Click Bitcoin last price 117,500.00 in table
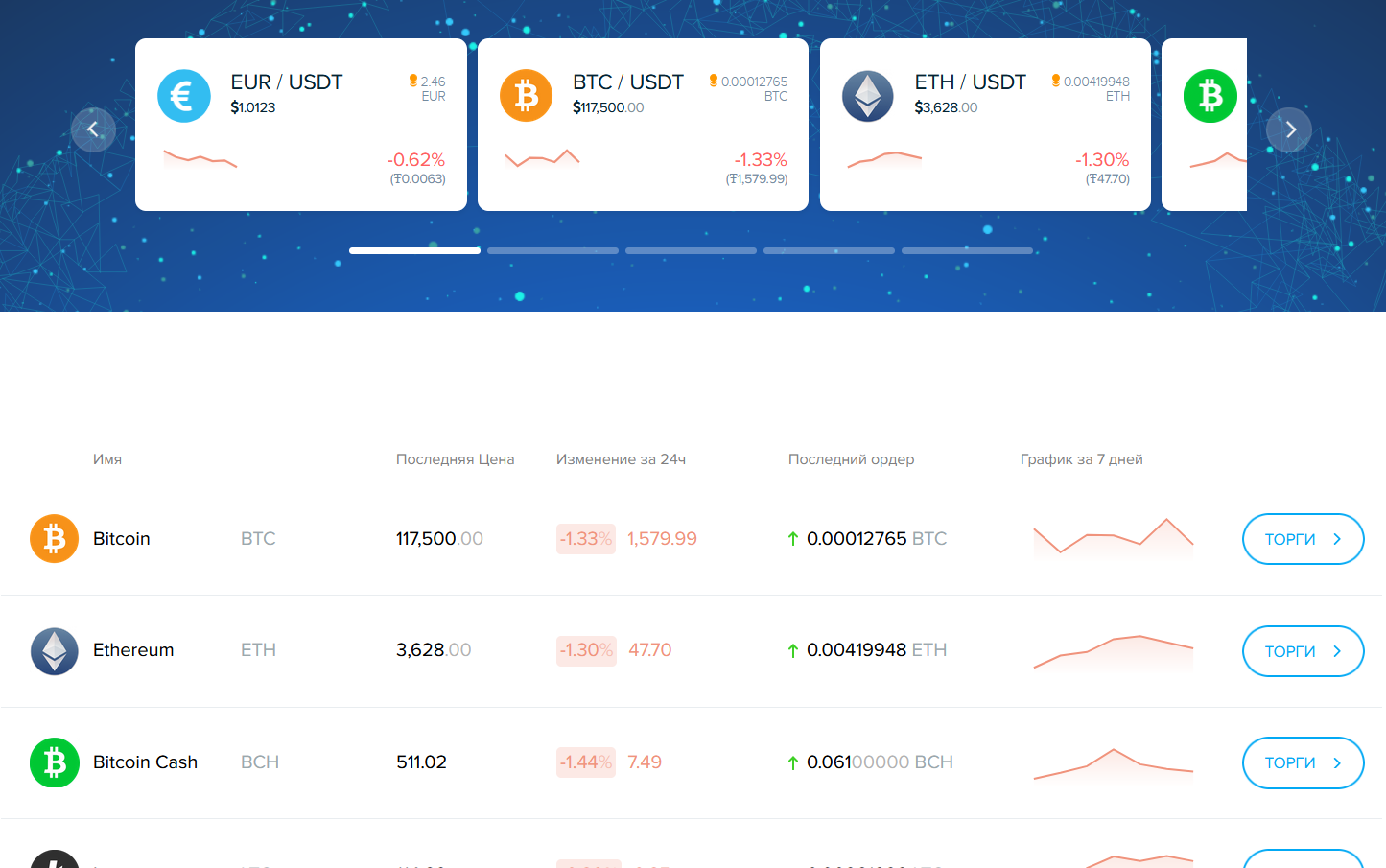 439,538
